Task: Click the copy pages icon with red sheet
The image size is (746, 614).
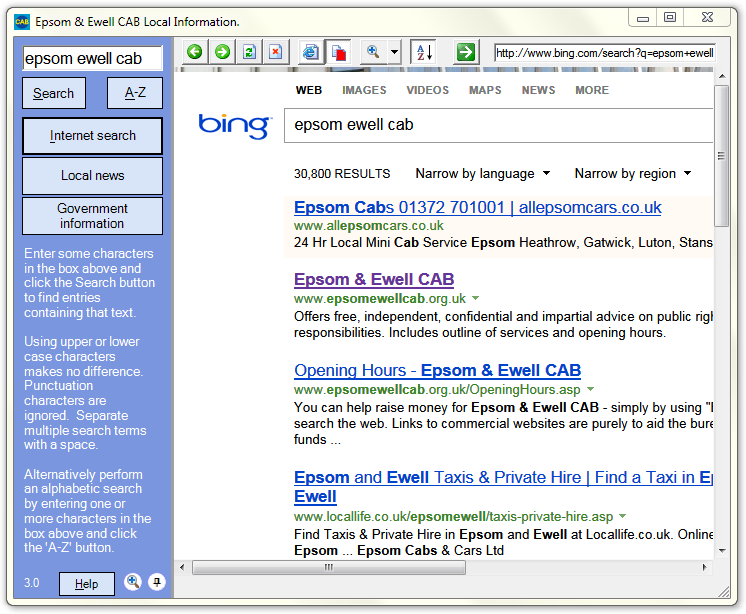Action: [x=338, y=51]
